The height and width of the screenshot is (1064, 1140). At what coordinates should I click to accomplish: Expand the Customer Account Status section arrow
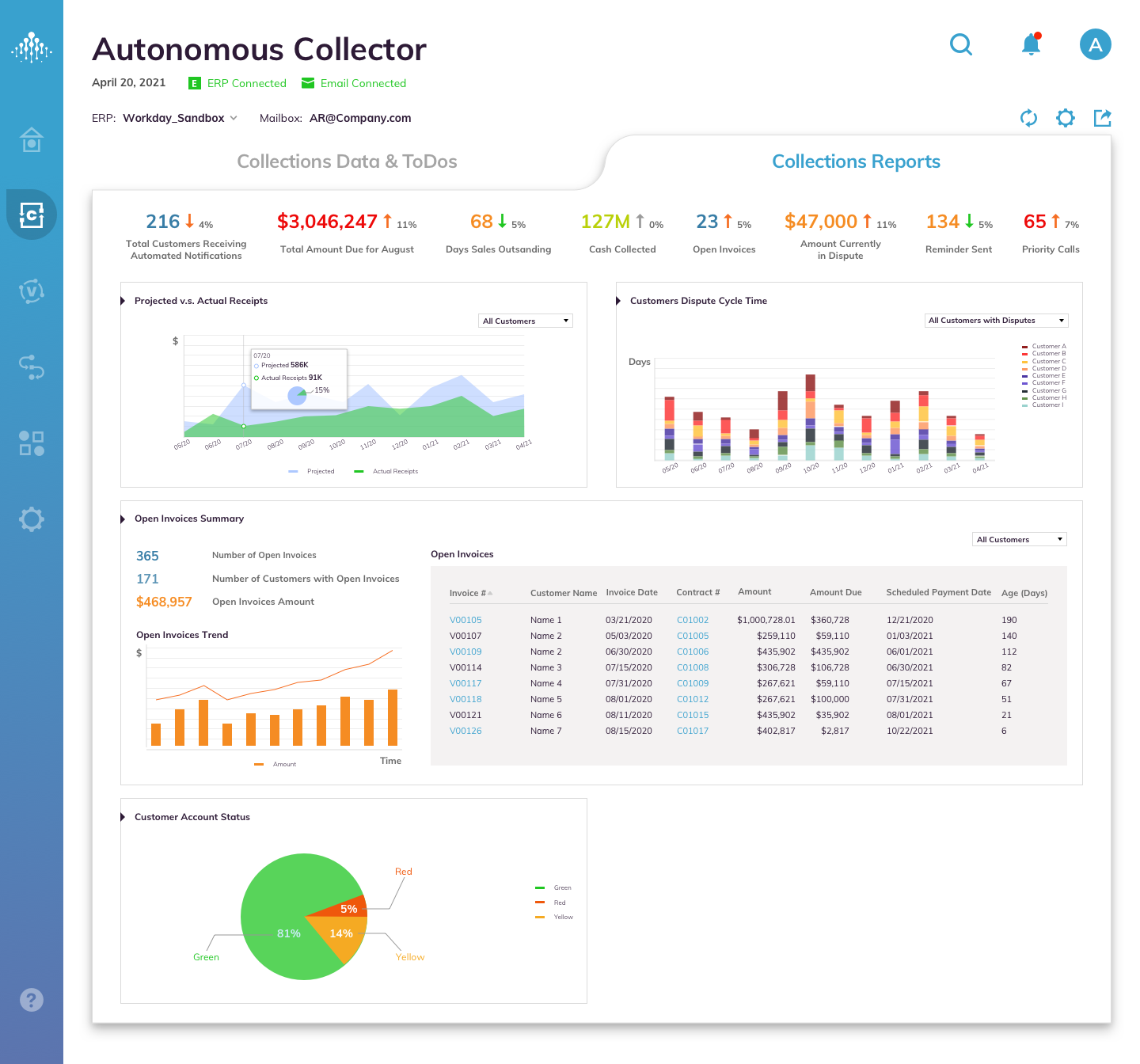tap(123, 816)
